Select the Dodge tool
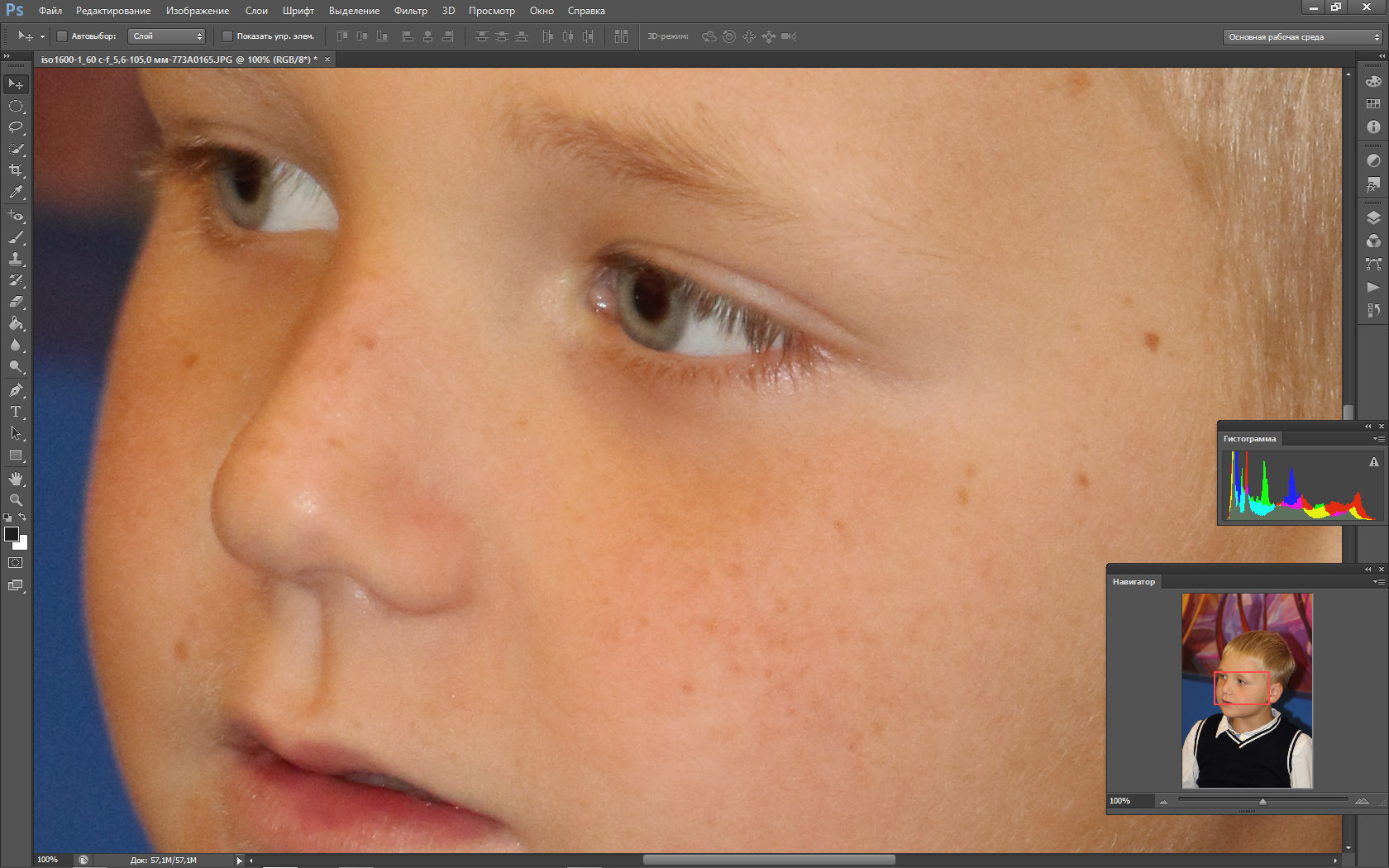The height and width of the screenshot is (868, 1389). tap(16, 366)
